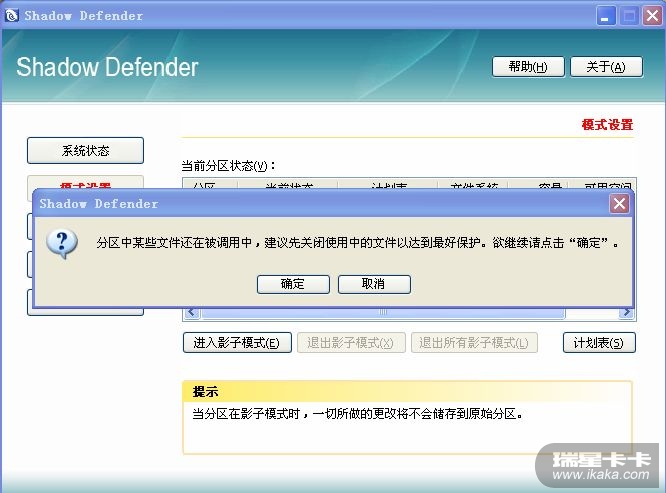Click 进入影子模式(E) button
This screenshot has width=666, height=493.
coord(237,342)
